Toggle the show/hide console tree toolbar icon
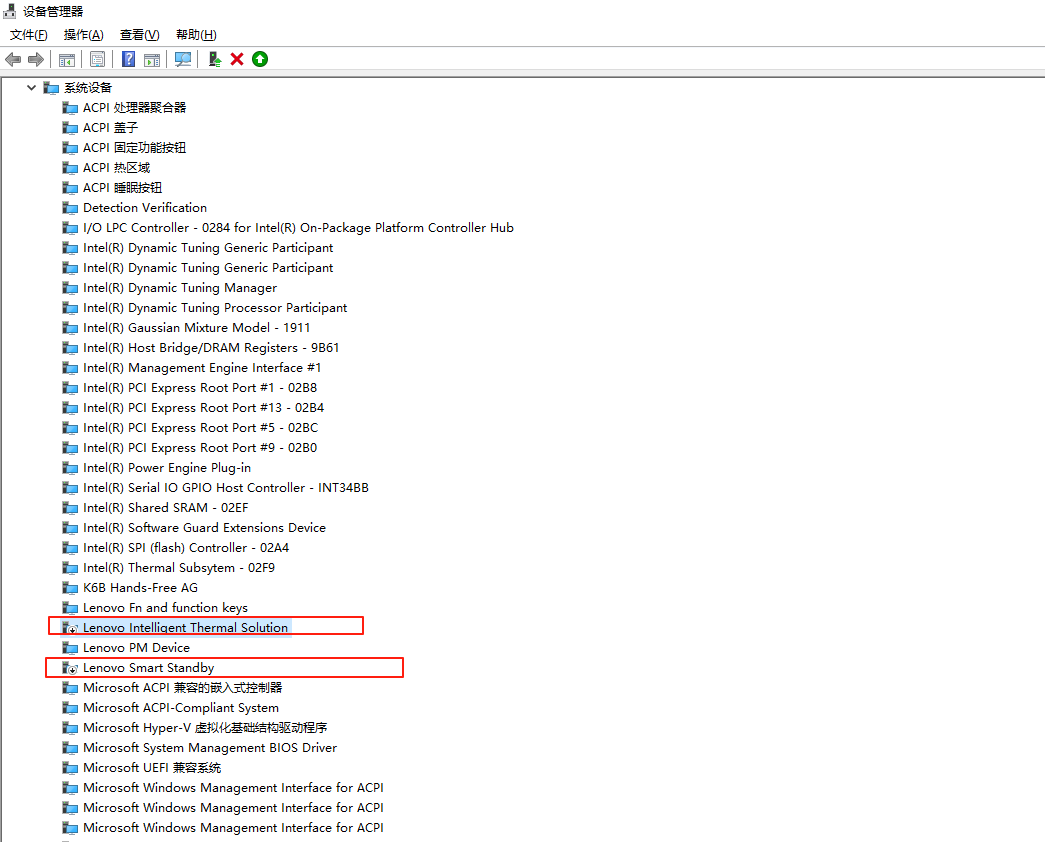 [x=67, y=59]
